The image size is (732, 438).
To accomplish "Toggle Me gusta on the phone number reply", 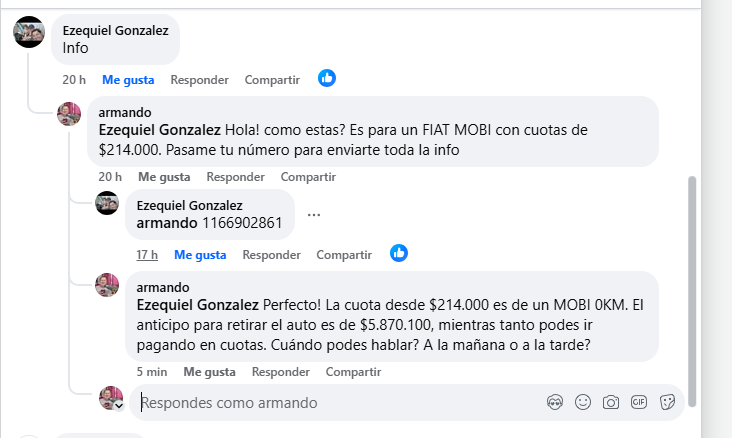I will (200, 255).
